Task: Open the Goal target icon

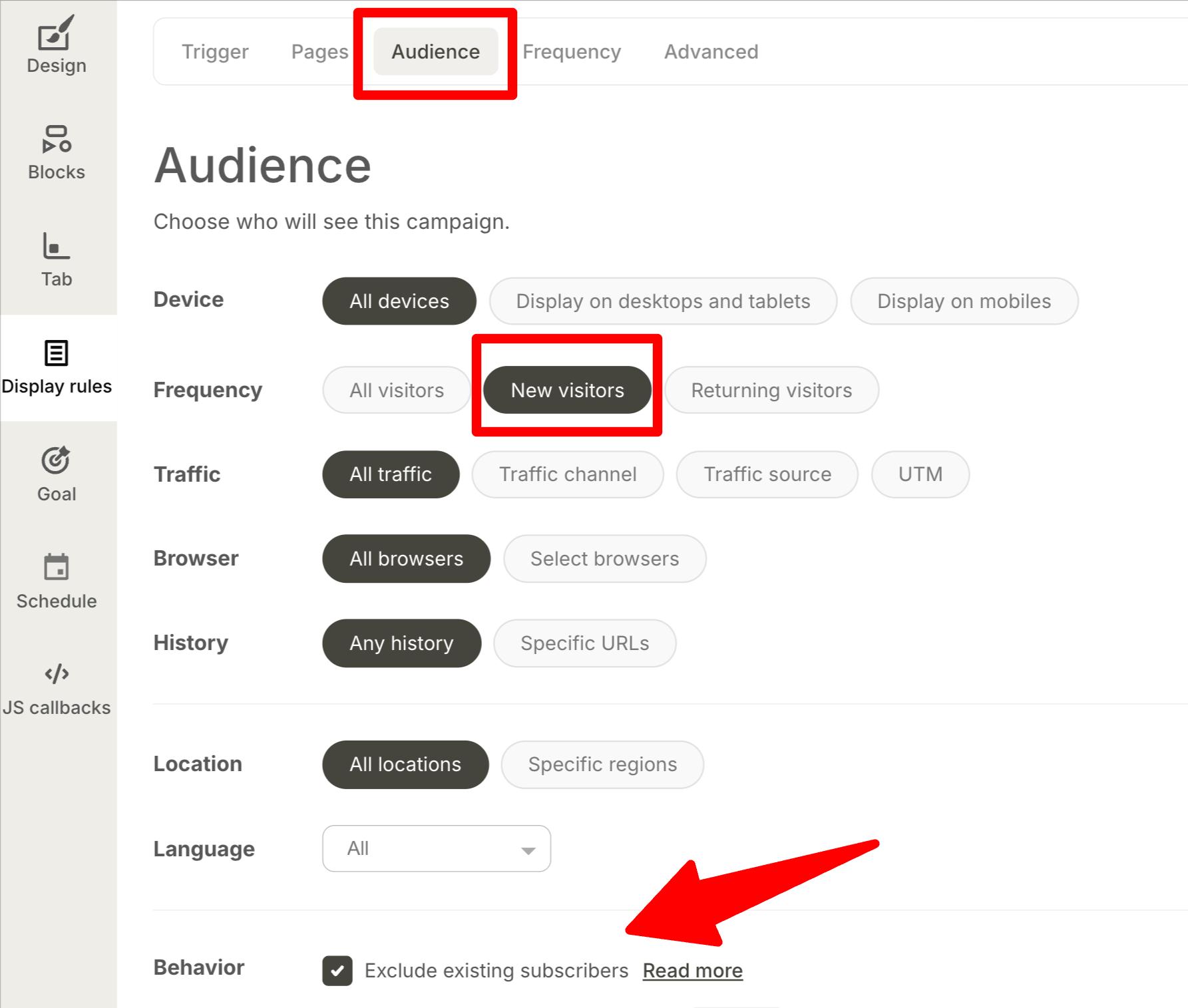Action: coord(56,460)
